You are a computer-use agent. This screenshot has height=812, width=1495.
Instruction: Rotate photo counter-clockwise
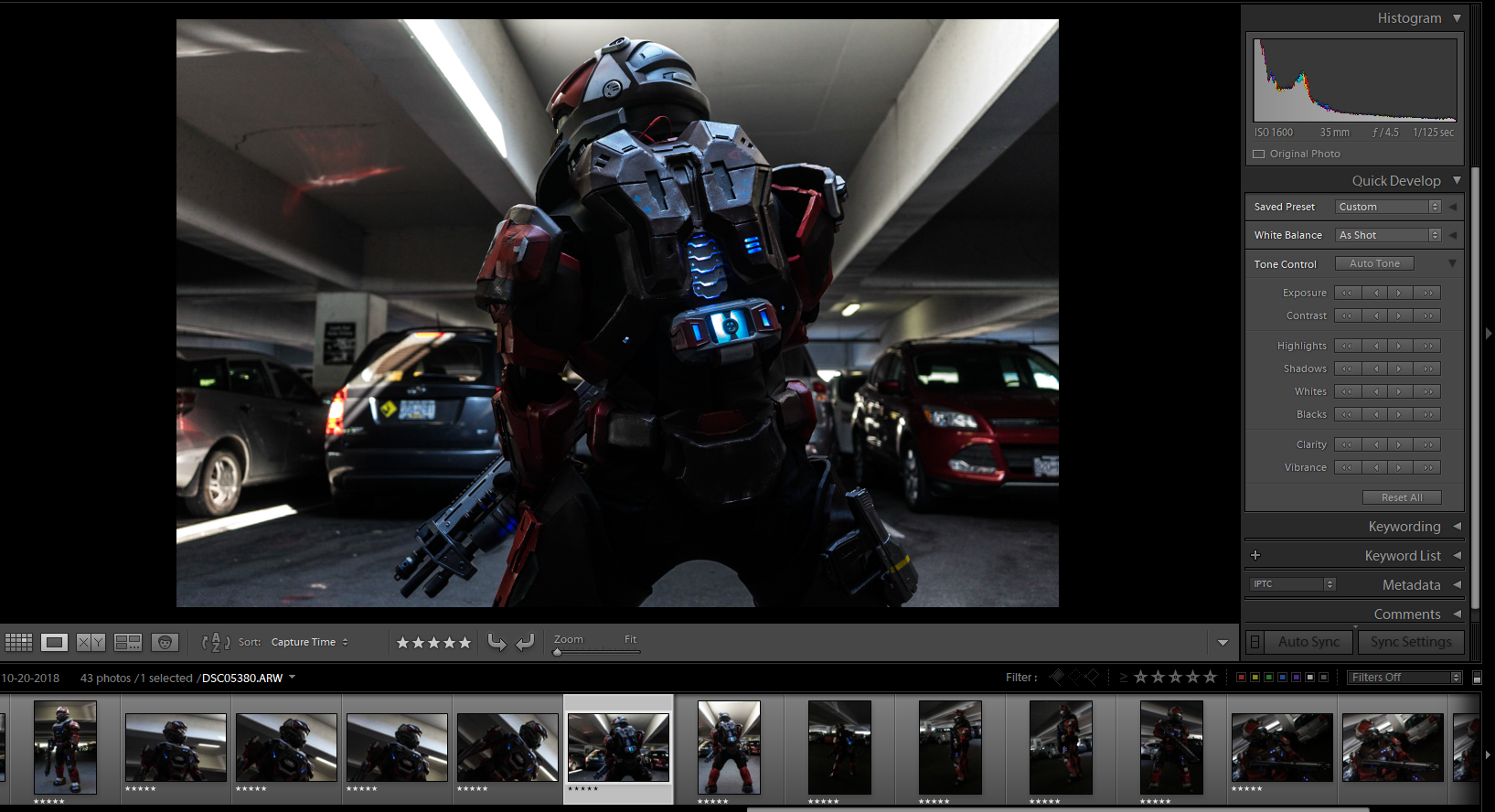pyautogui.click(x=497, y=642)
